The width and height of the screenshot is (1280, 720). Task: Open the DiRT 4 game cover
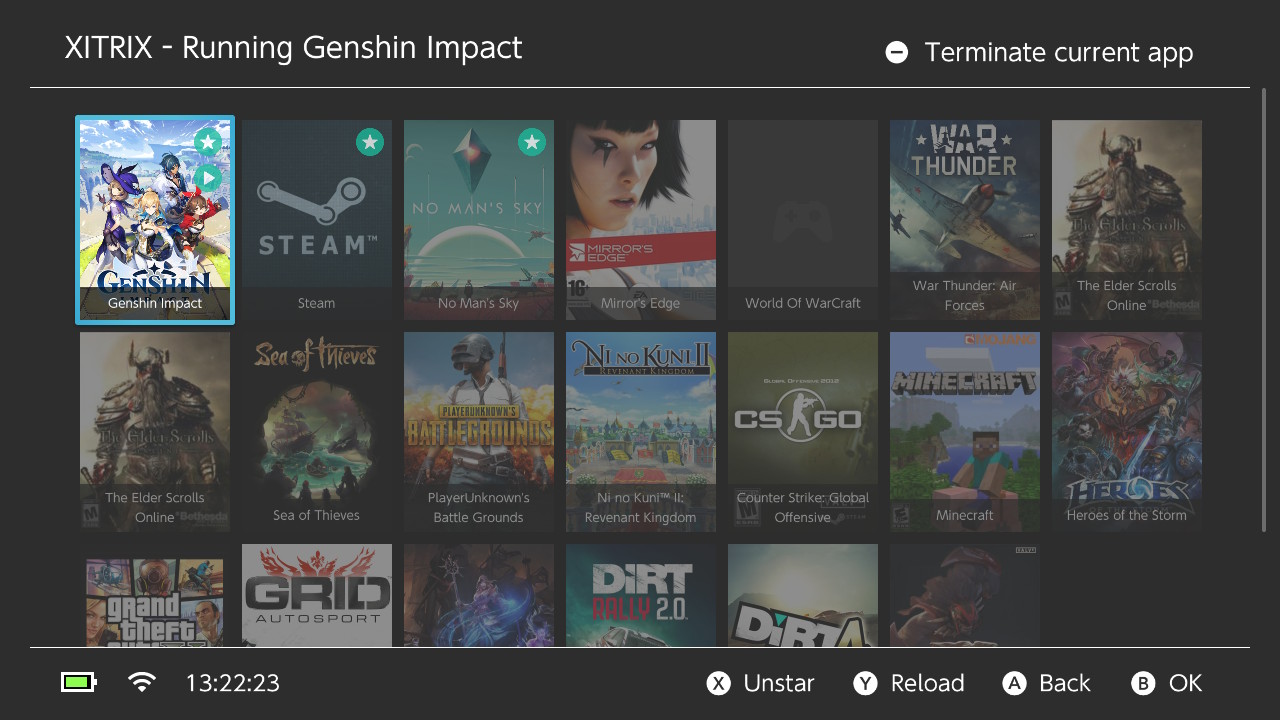[803, 595]
